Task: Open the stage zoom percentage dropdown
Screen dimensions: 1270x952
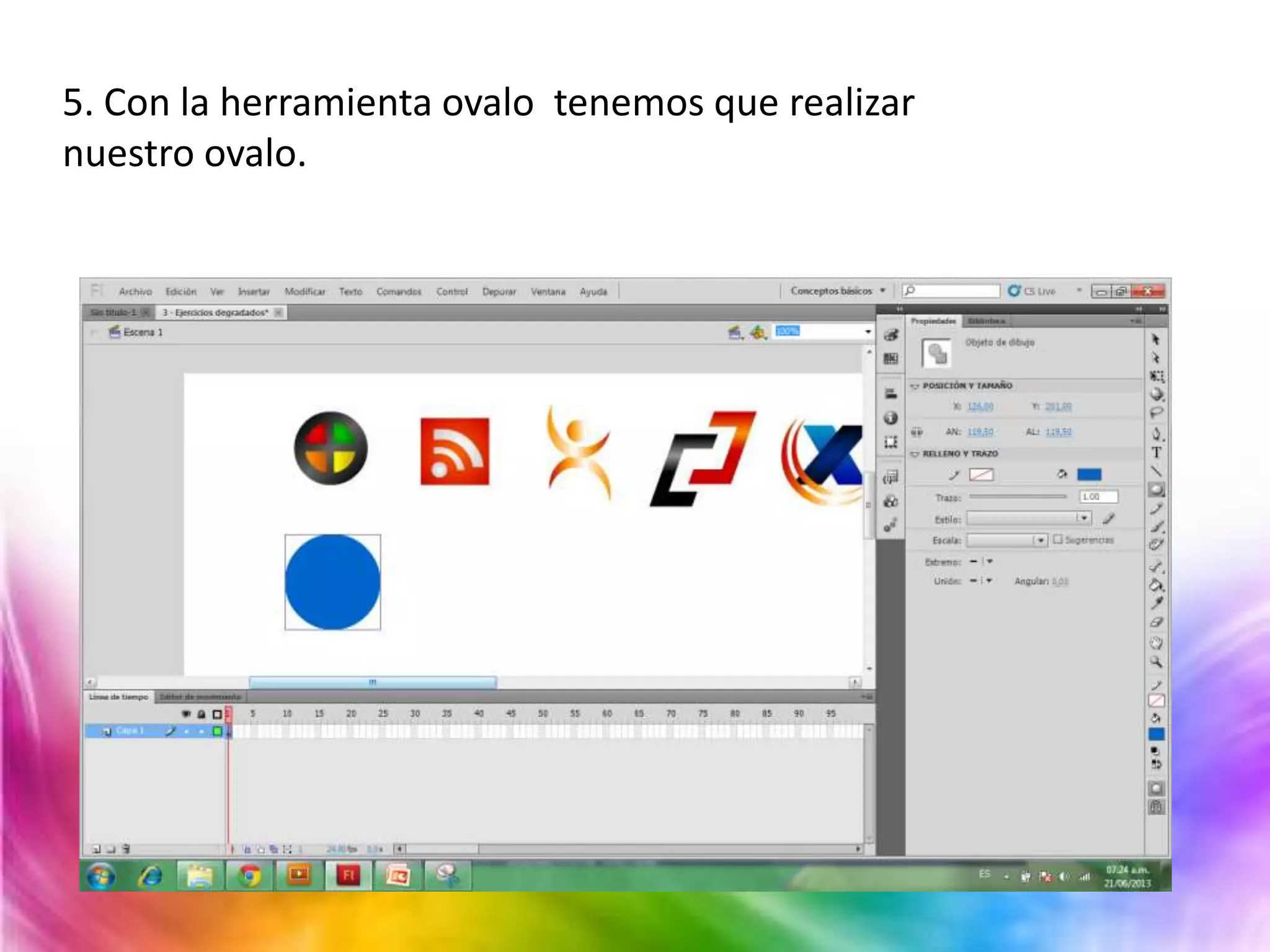Action: tap(868, 332)
